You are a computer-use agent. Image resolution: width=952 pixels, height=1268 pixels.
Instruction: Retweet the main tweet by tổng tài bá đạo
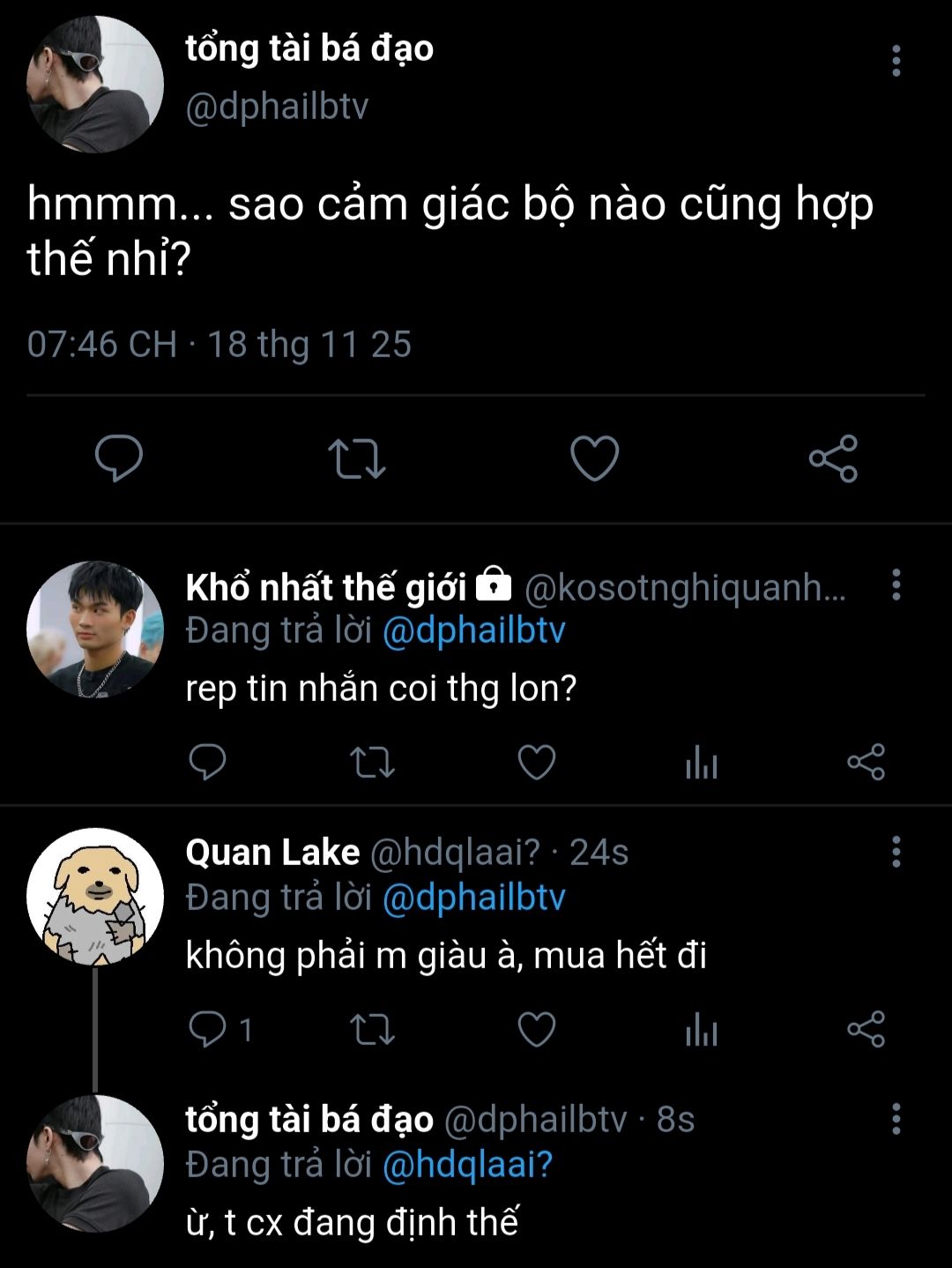[x=356, y=459]
